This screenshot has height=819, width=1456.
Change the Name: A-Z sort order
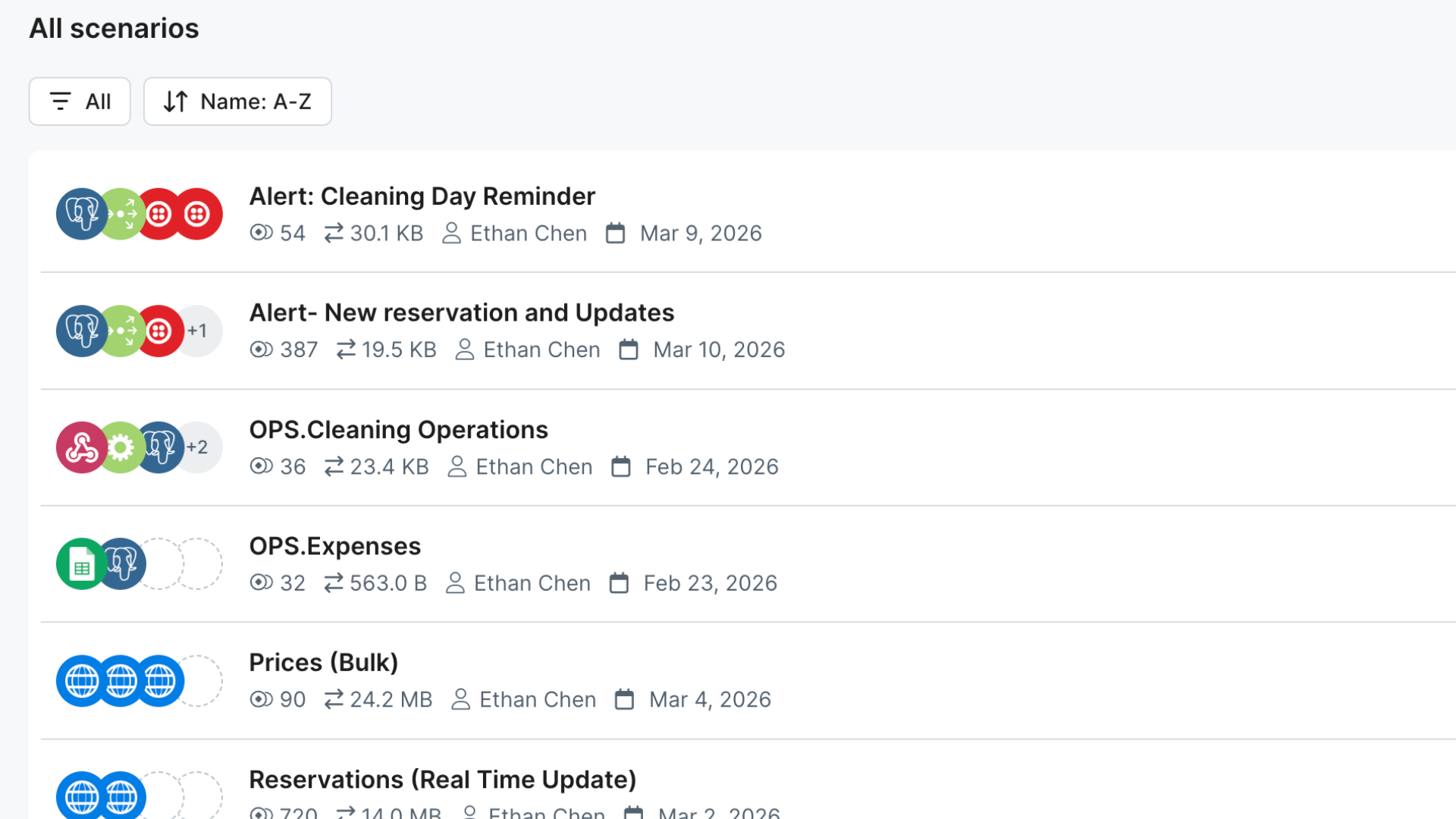click(237, 101)
